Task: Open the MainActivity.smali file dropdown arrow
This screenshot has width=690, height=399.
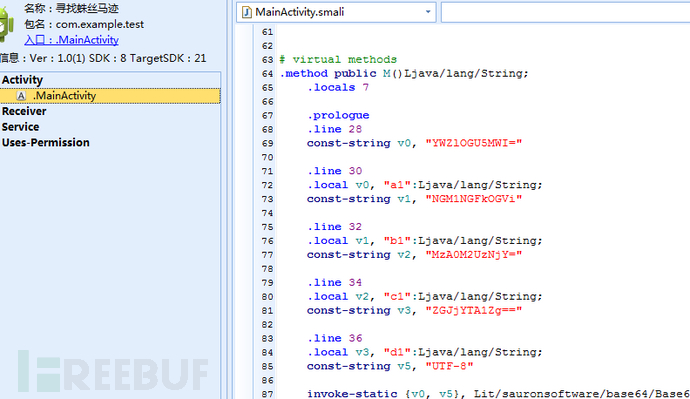Action: point(428,12)
